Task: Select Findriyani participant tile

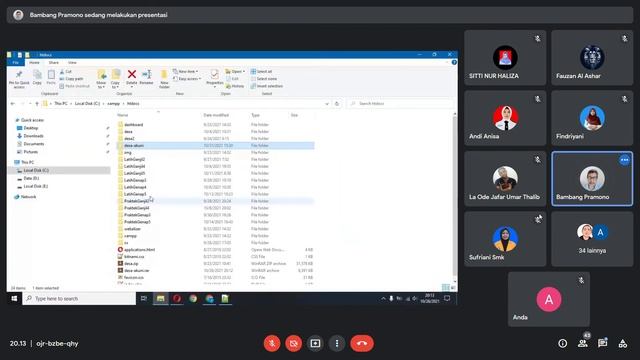Action: (592, 118)
